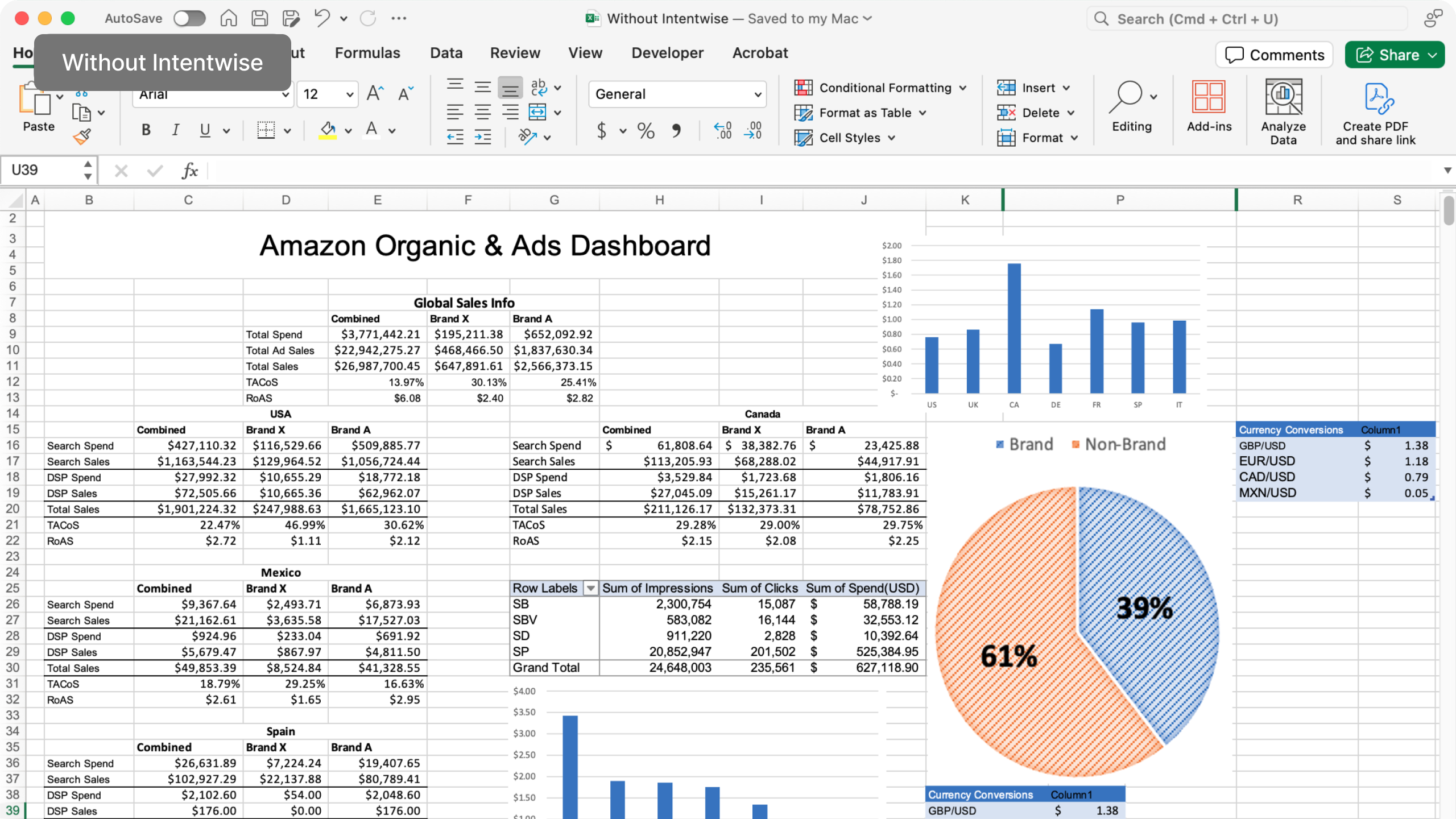This screenshot has height=819, width=1456.
Task: Click the Percent Style icon
Action: 646,131
